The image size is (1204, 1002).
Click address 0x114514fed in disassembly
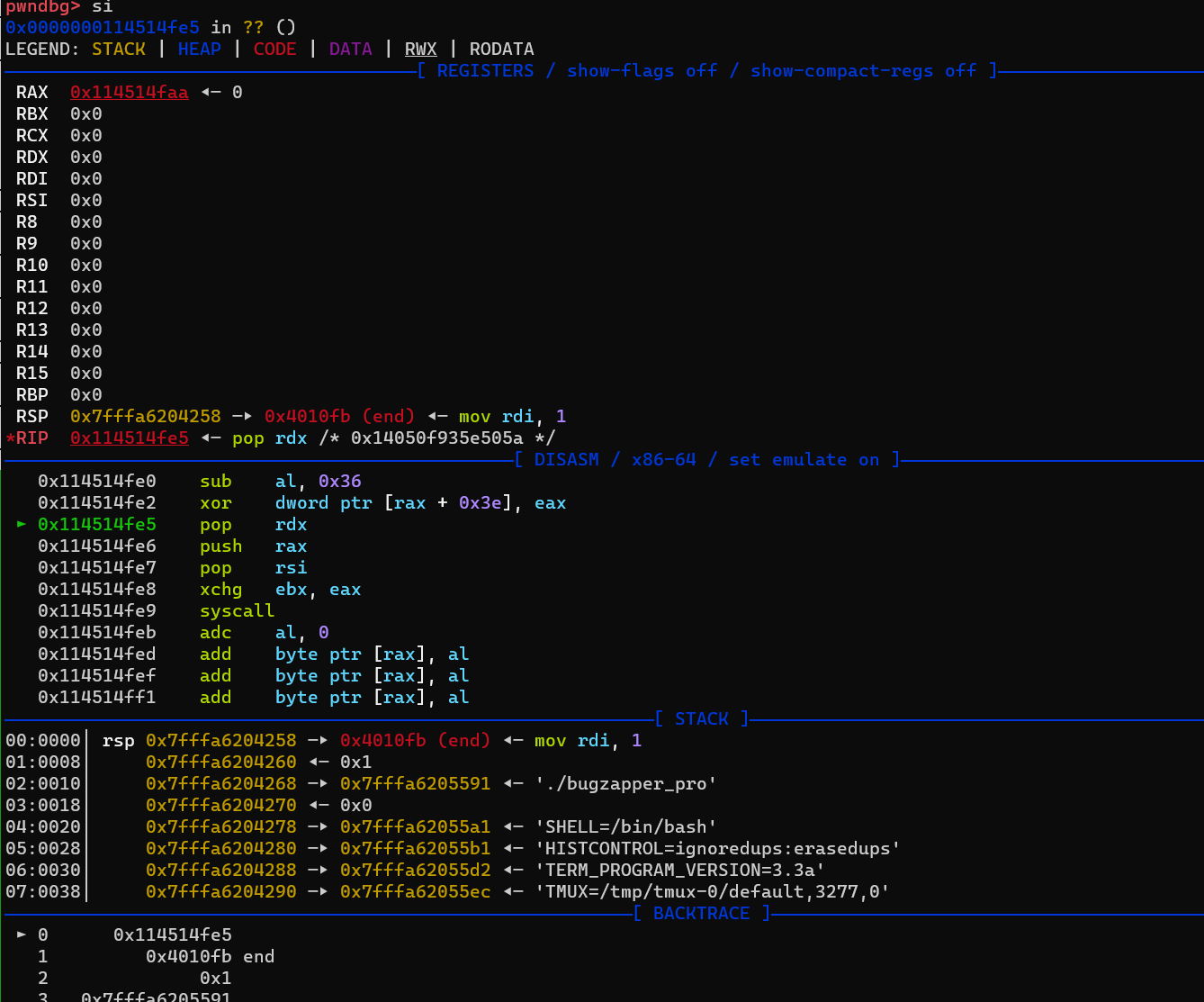coord(97,654)
